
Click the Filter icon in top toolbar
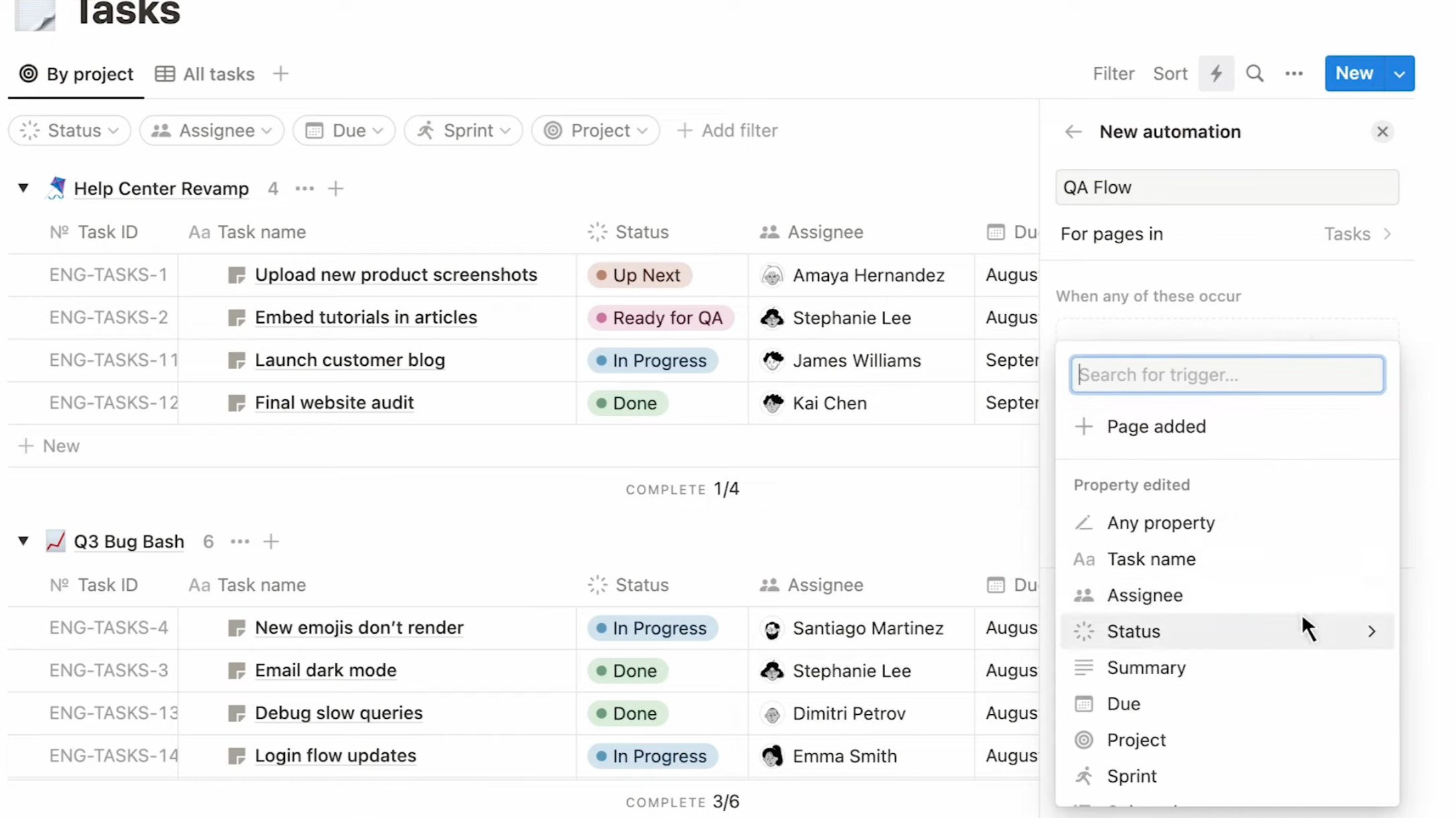pyautogui.click(x=1113, y=73)
